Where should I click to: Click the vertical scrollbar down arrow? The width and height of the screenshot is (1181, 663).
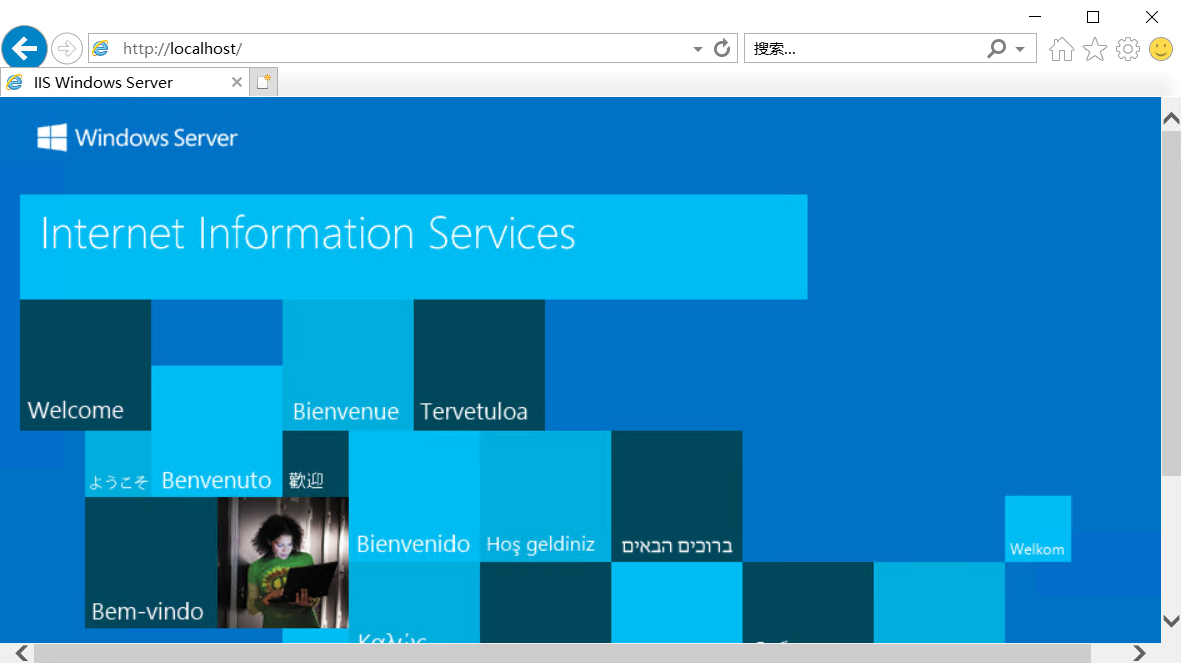1170,622
